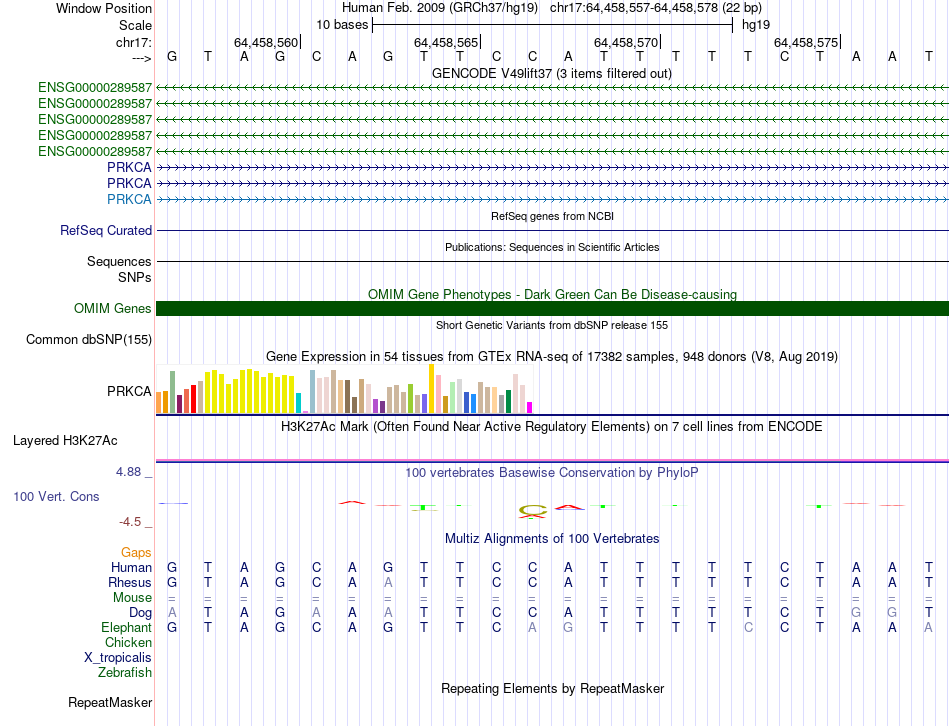The width and height of the screenshot is (950, 726).
Task: Select the Elephant species label
Action: 127,627
